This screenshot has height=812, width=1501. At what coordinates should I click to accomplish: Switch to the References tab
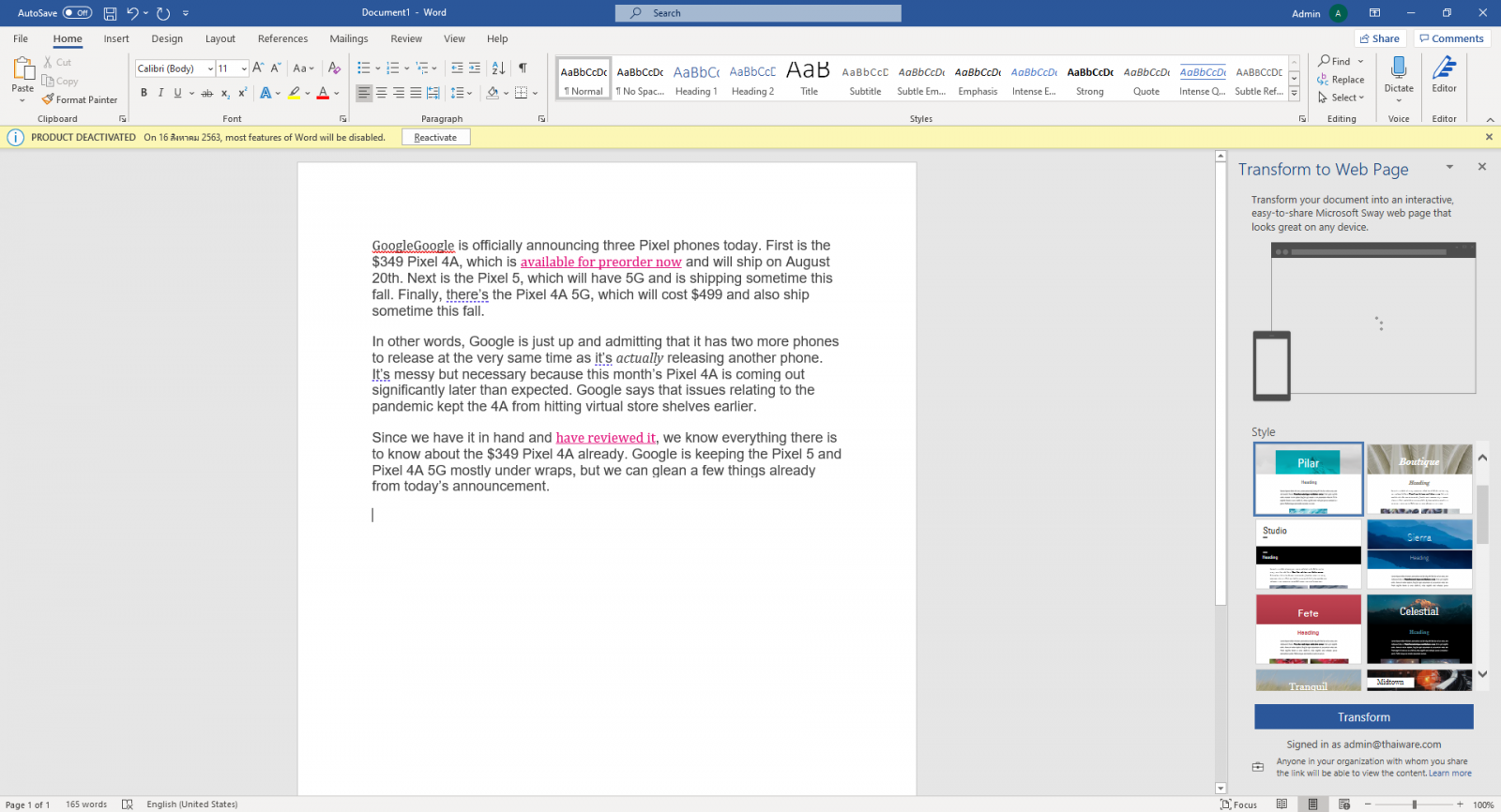(x=282, y=38)
